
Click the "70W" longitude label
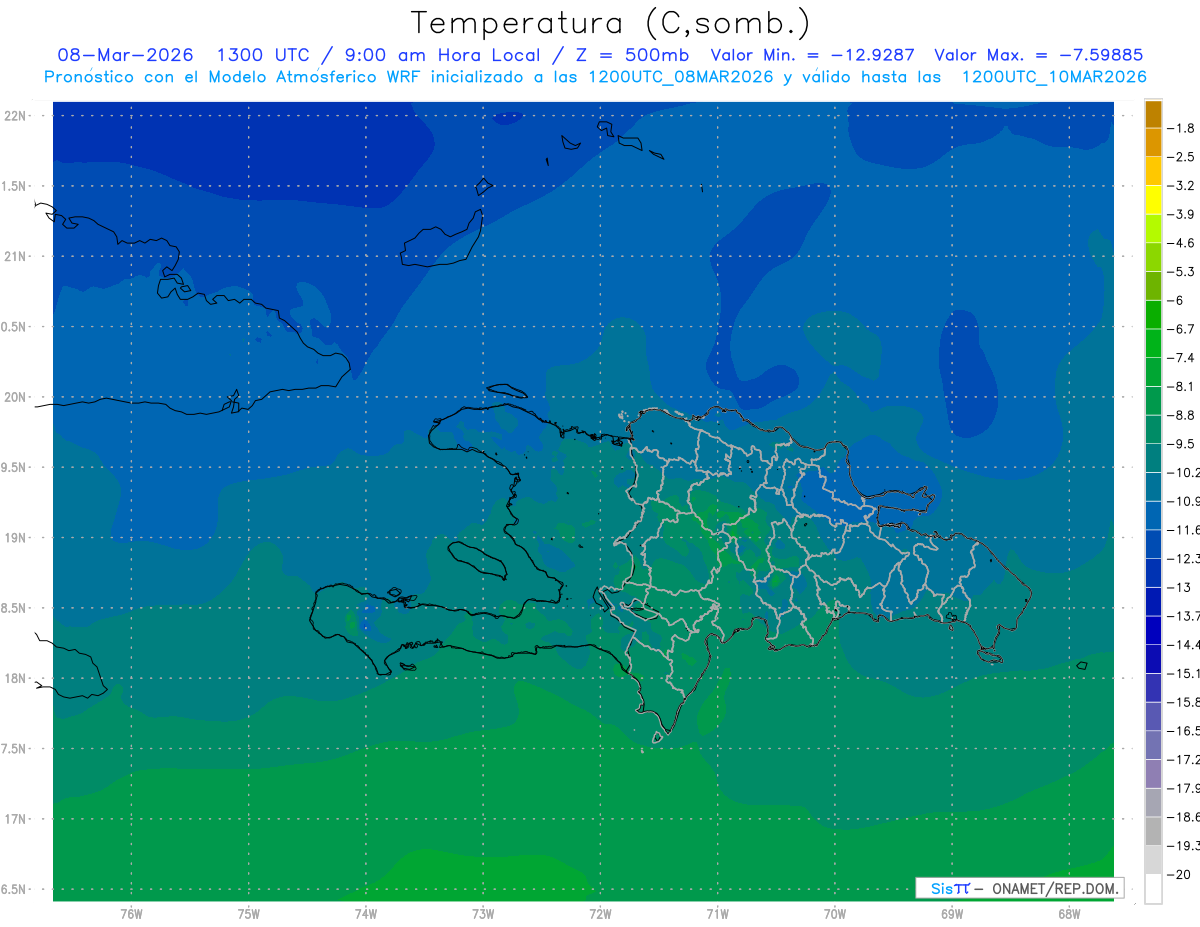click(835, 914)
